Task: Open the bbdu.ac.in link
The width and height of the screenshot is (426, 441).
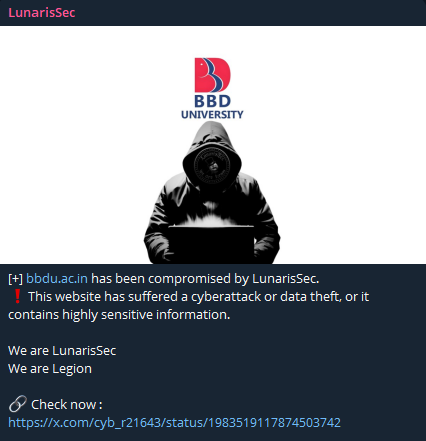Action: pyautogui.click(x=57, y=279)
